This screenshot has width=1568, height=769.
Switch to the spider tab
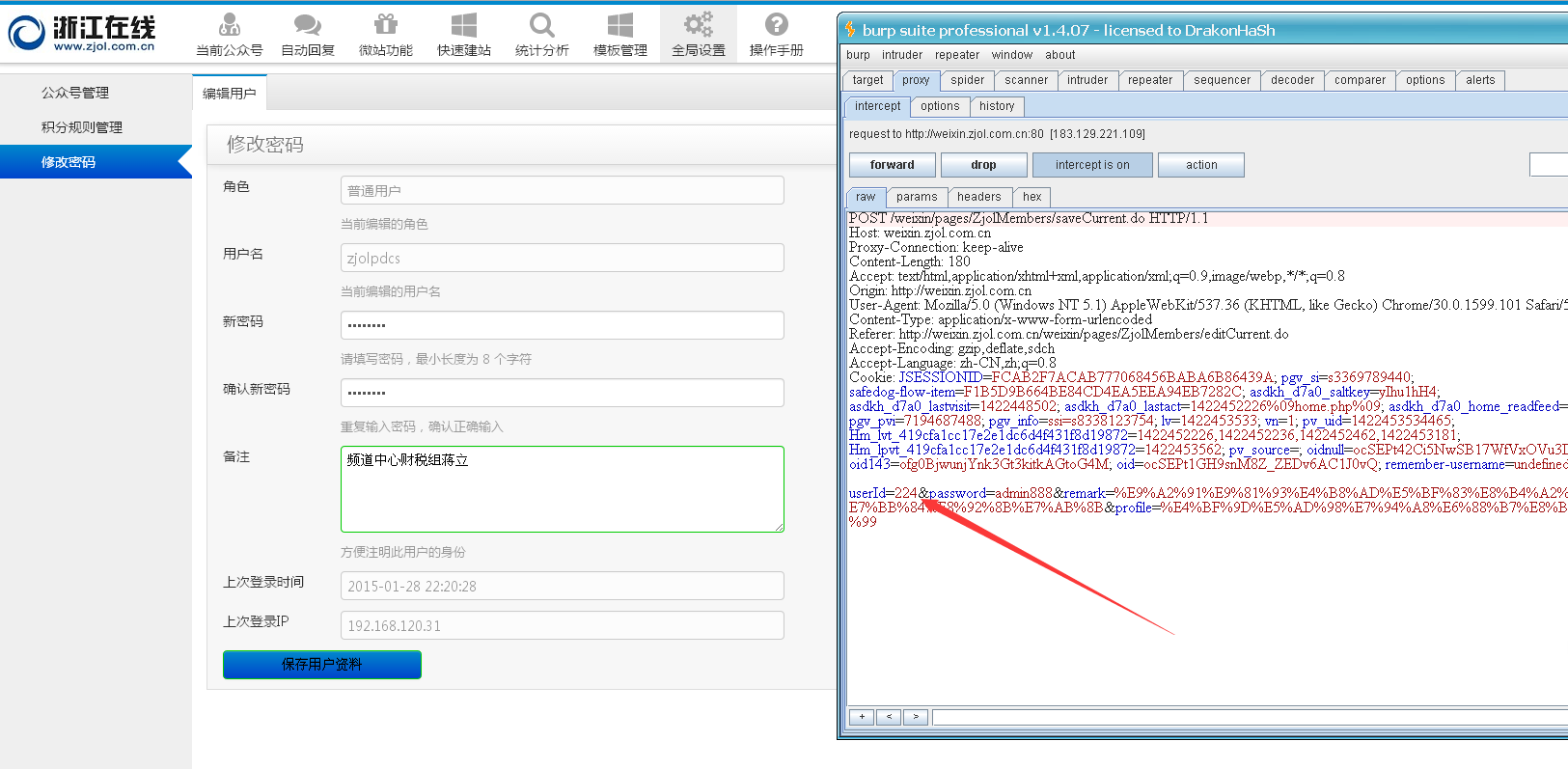pos(968,80)
